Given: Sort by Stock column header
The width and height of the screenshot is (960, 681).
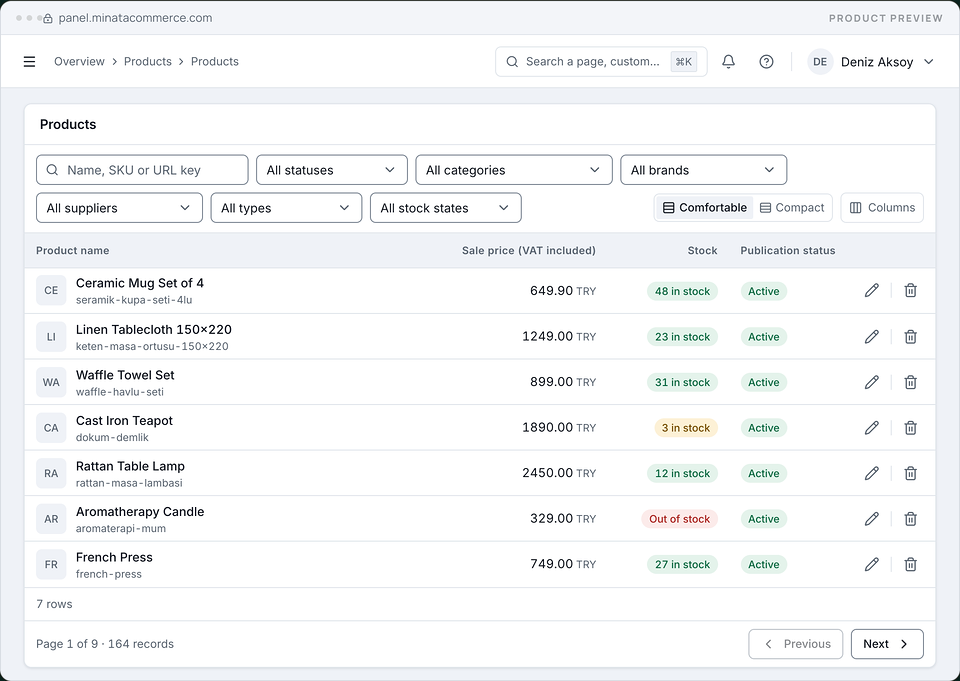Looking at the screenshot, I should 702,250.
